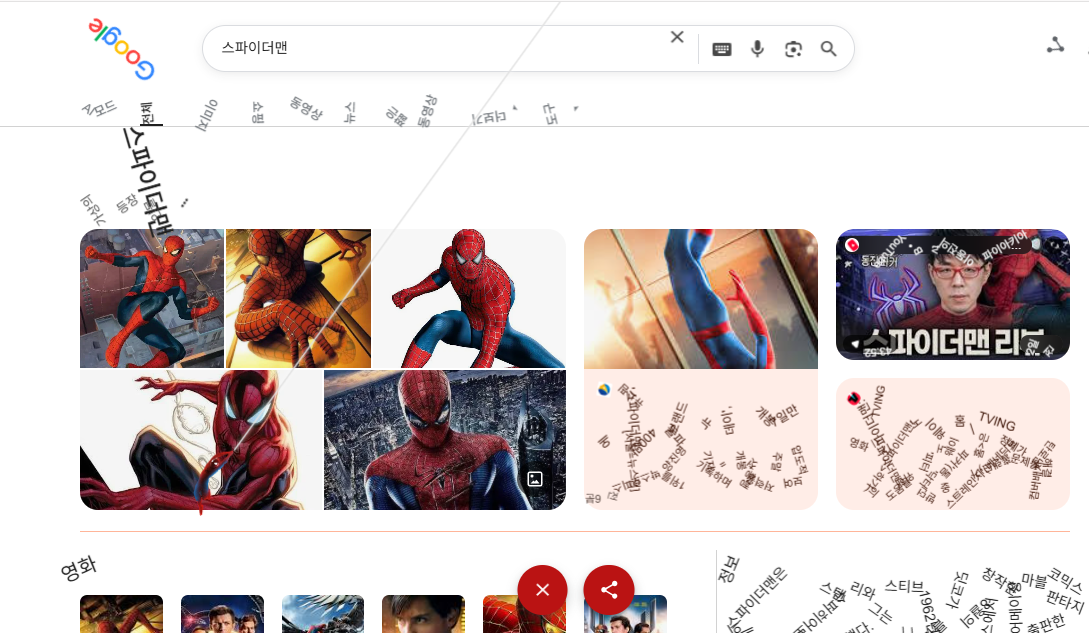The width and height of the screenshot is (1089, 633).
Task: Open the third movie poster under 영화
Action: coord(323,614)
